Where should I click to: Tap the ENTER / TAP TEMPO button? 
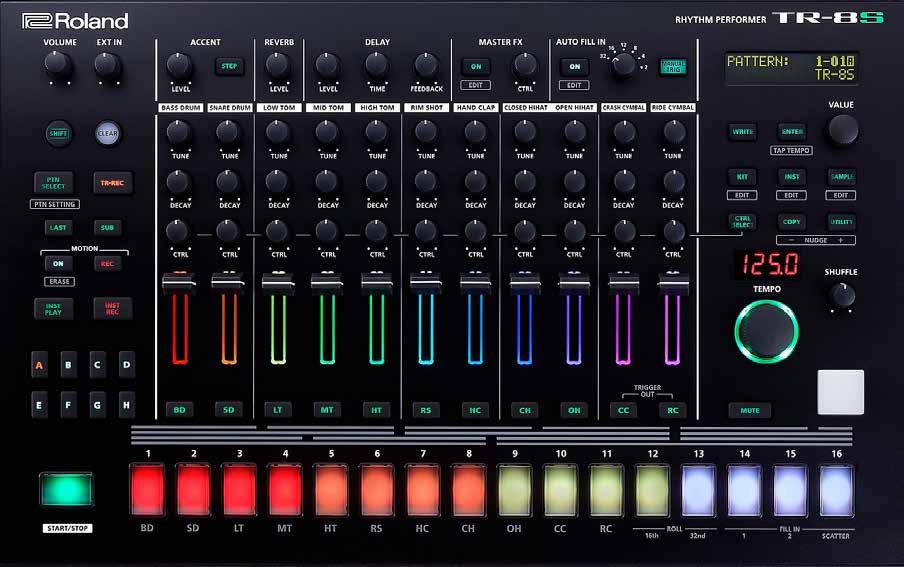click(792, 132)
